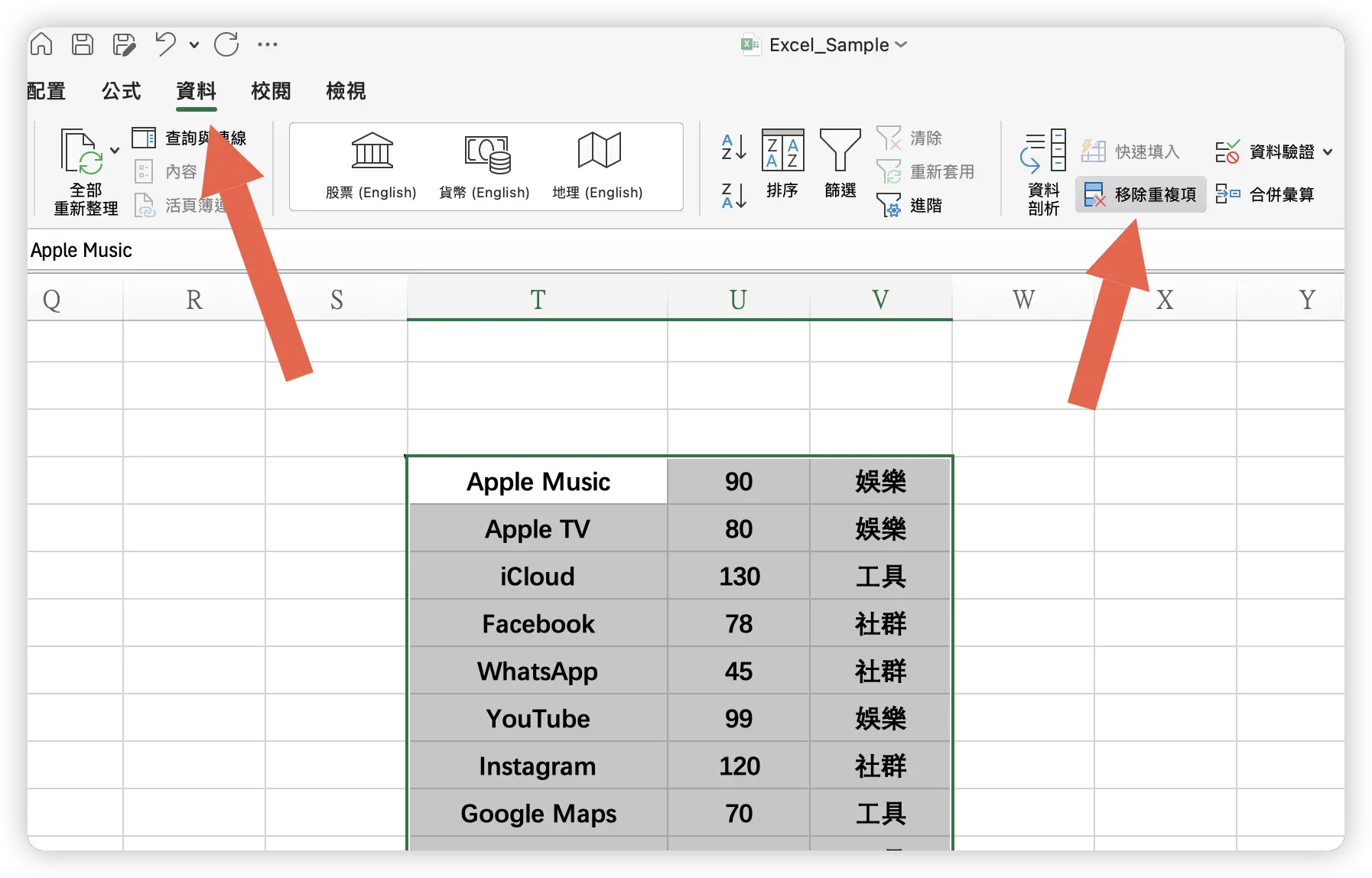Click 快速填入 flash fill
This screenshot has height=878, width=1372.
[x=1130, y=151]
